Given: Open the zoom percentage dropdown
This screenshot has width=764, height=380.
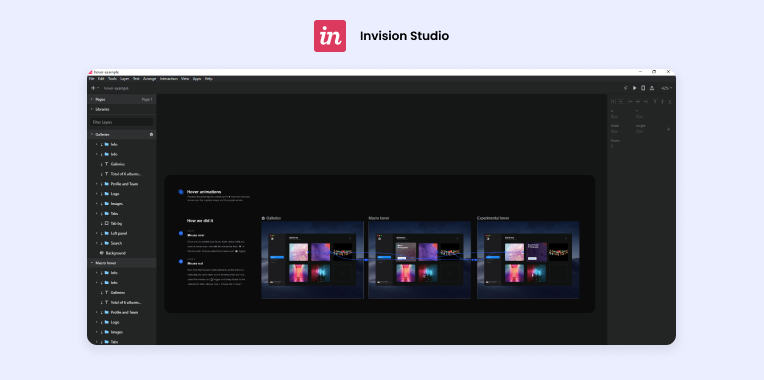Looking at the screenshot, I should 667,88.
